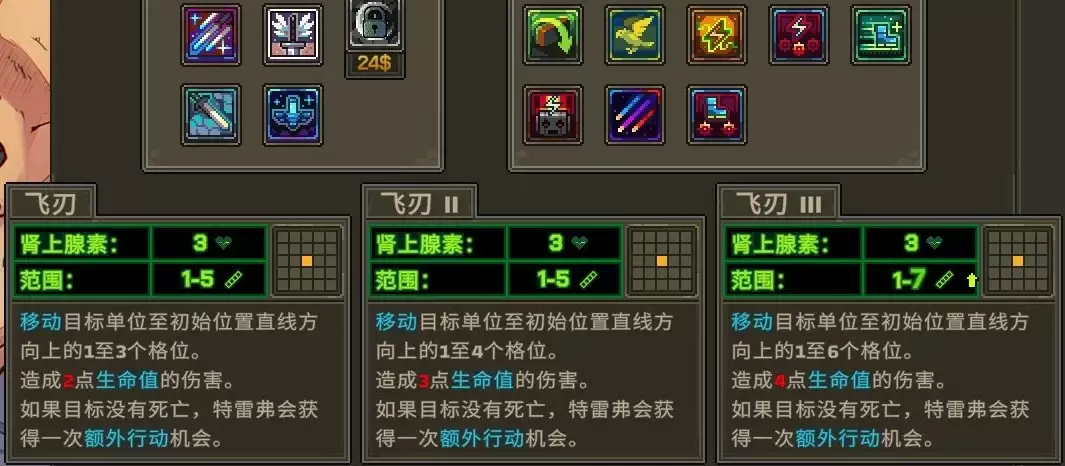The width and height of the screenshot is (1065, 466).
Task: Select the orange lightning bolt skill icon
Action: pyautogui.click(x=717, y=35)
